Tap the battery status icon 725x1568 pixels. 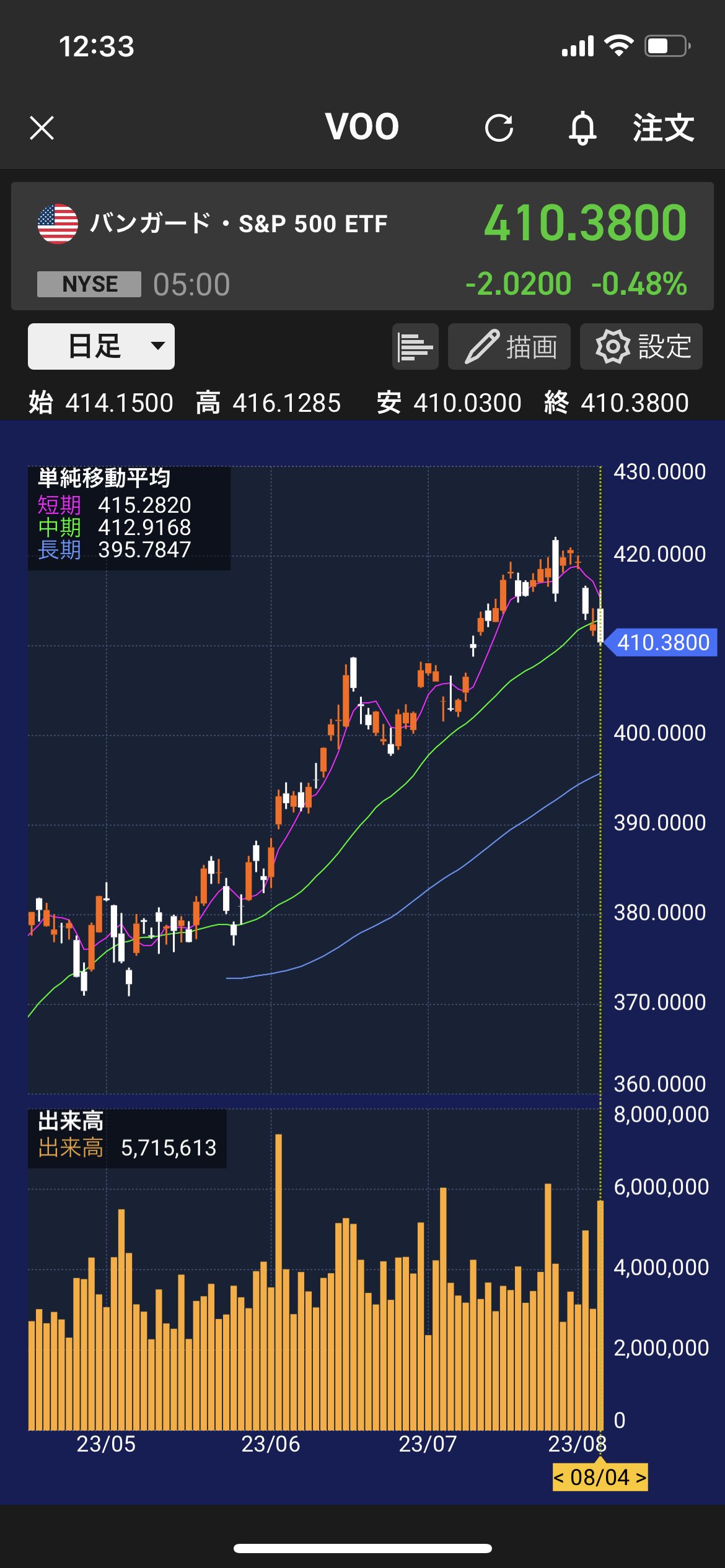click(667, 46)
